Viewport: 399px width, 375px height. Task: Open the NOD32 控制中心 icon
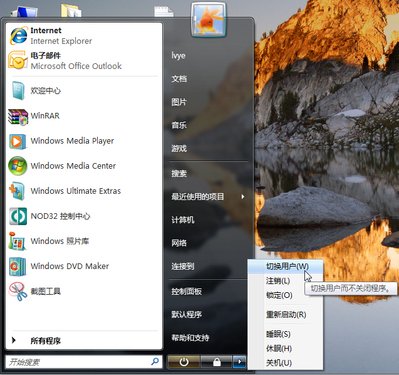(18, 216)
